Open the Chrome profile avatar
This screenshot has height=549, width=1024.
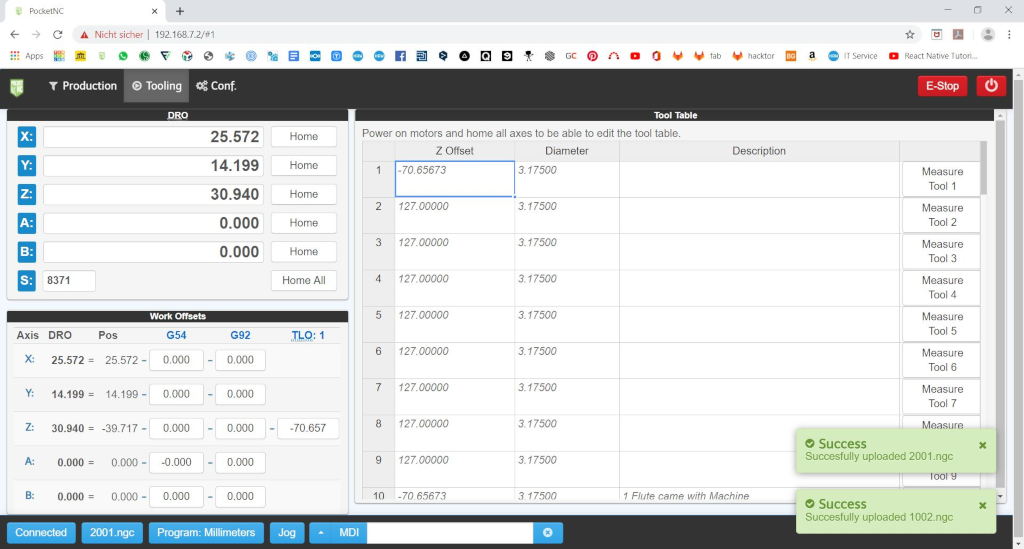(987, 35)
